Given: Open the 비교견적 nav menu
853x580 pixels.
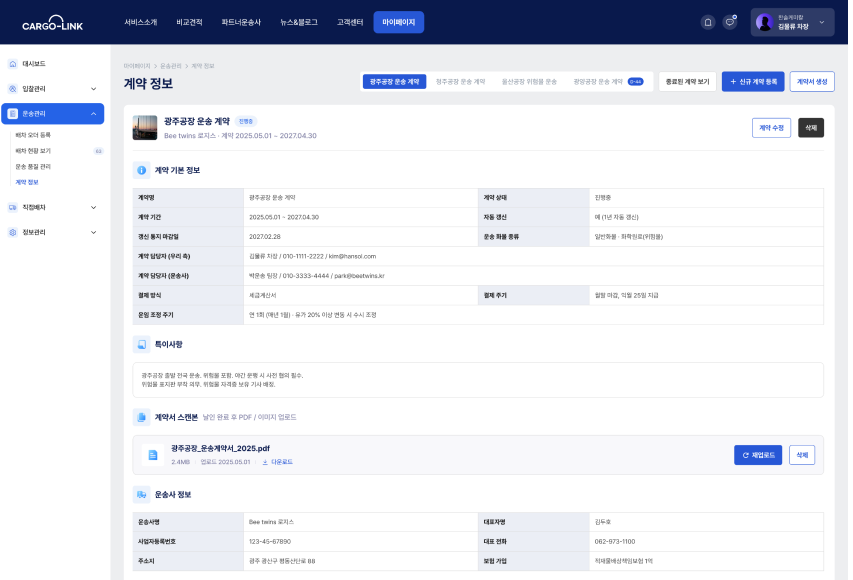Looking at the screenshot, I should click(189, 22).
